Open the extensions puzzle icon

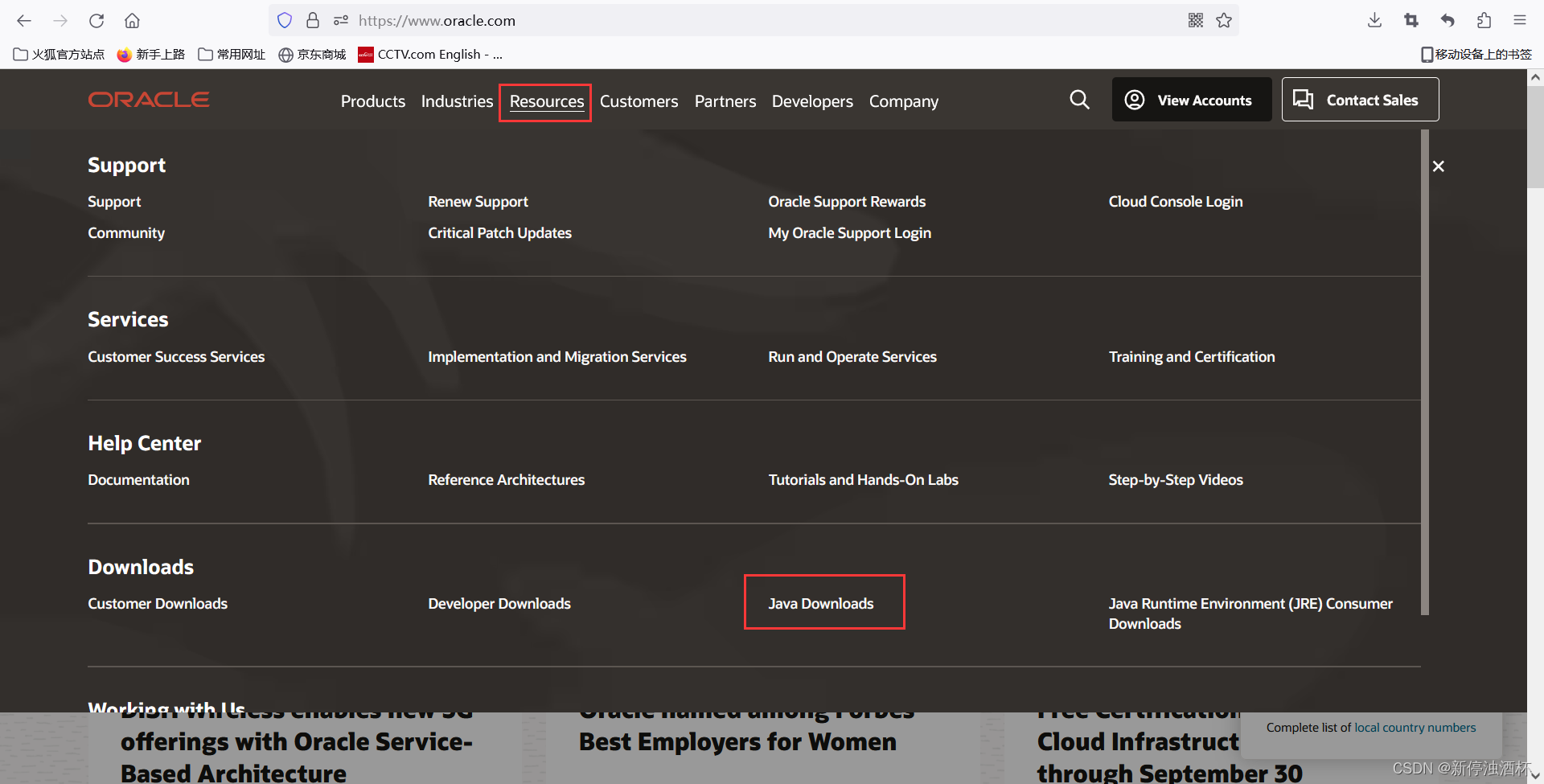point(1484,21)
